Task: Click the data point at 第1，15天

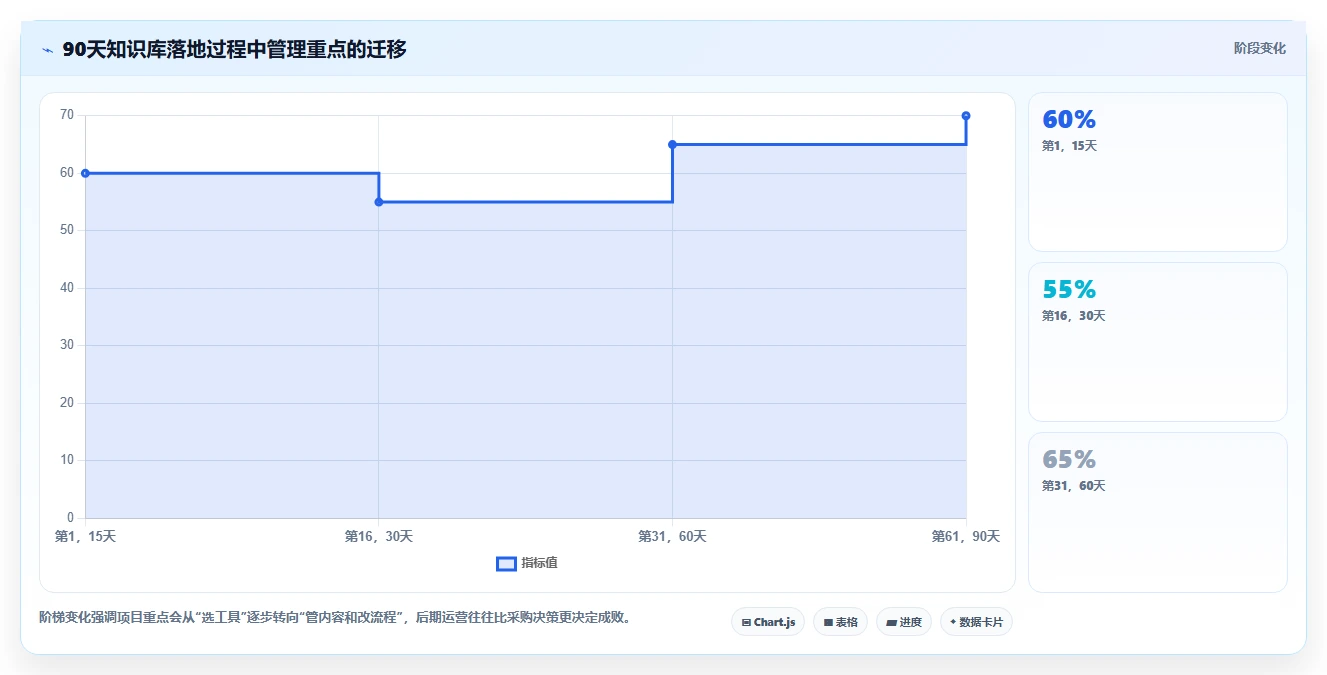Action: (x=85, y=173)
